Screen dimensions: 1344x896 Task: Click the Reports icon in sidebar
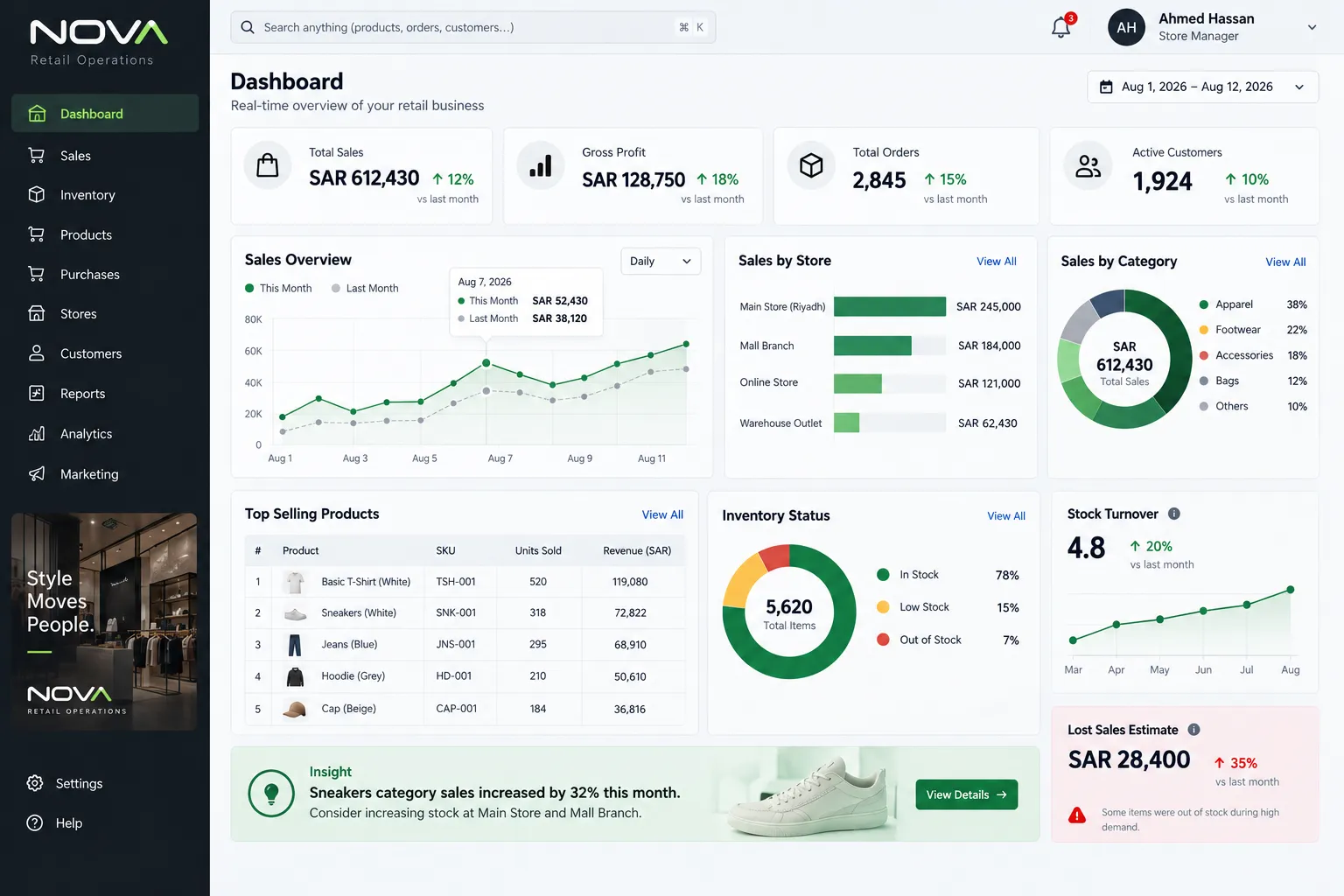[37, 393]
